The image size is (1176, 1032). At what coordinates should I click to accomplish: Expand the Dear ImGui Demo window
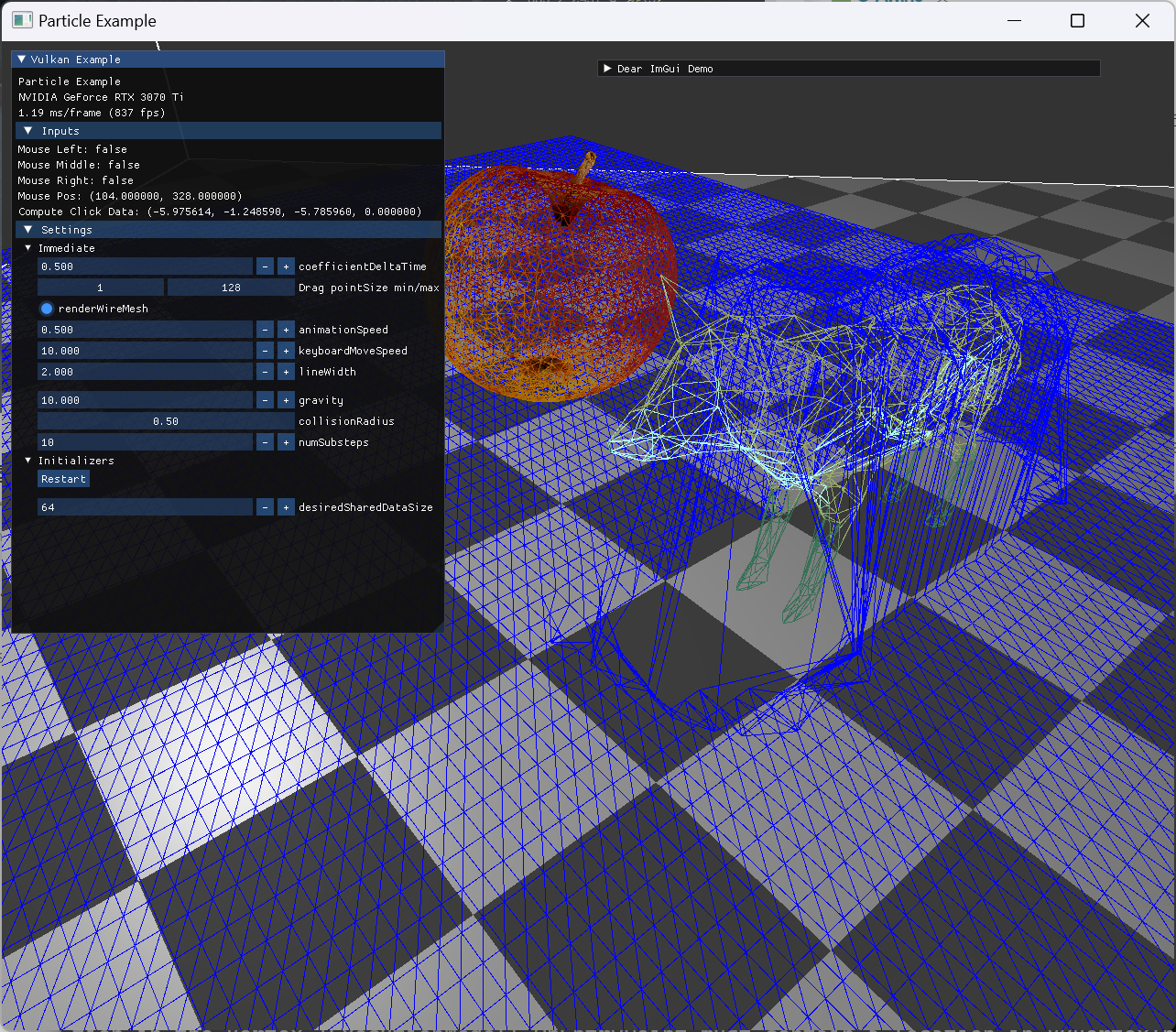pyautogui.click(x=607, y=69)
